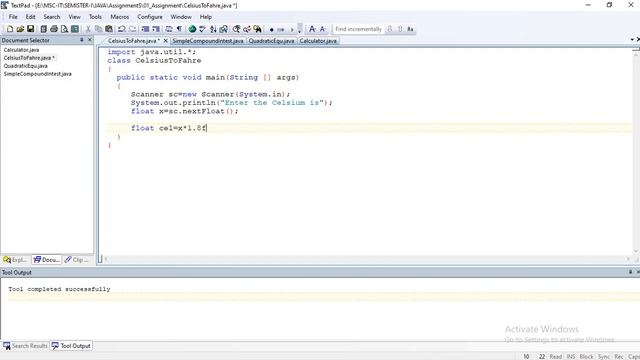Image resolution: width=640 pixels, height=360 pixels.
Task: Paste using the clipboard toolbar icon
Action: (109, 29)
